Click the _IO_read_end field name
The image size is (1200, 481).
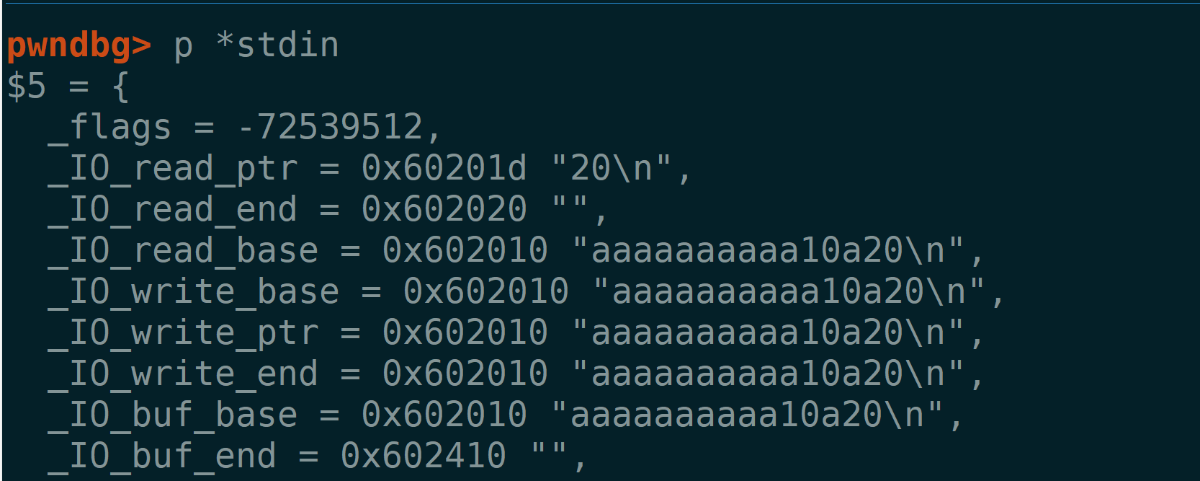tap(173, 210)
